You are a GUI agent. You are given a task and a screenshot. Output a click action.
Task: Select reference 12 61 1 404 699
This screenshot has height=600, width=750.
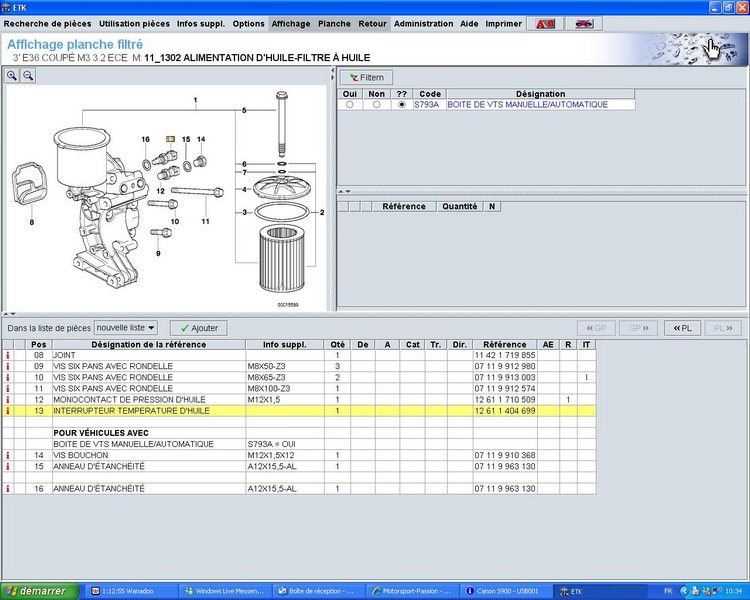(505, 411)
